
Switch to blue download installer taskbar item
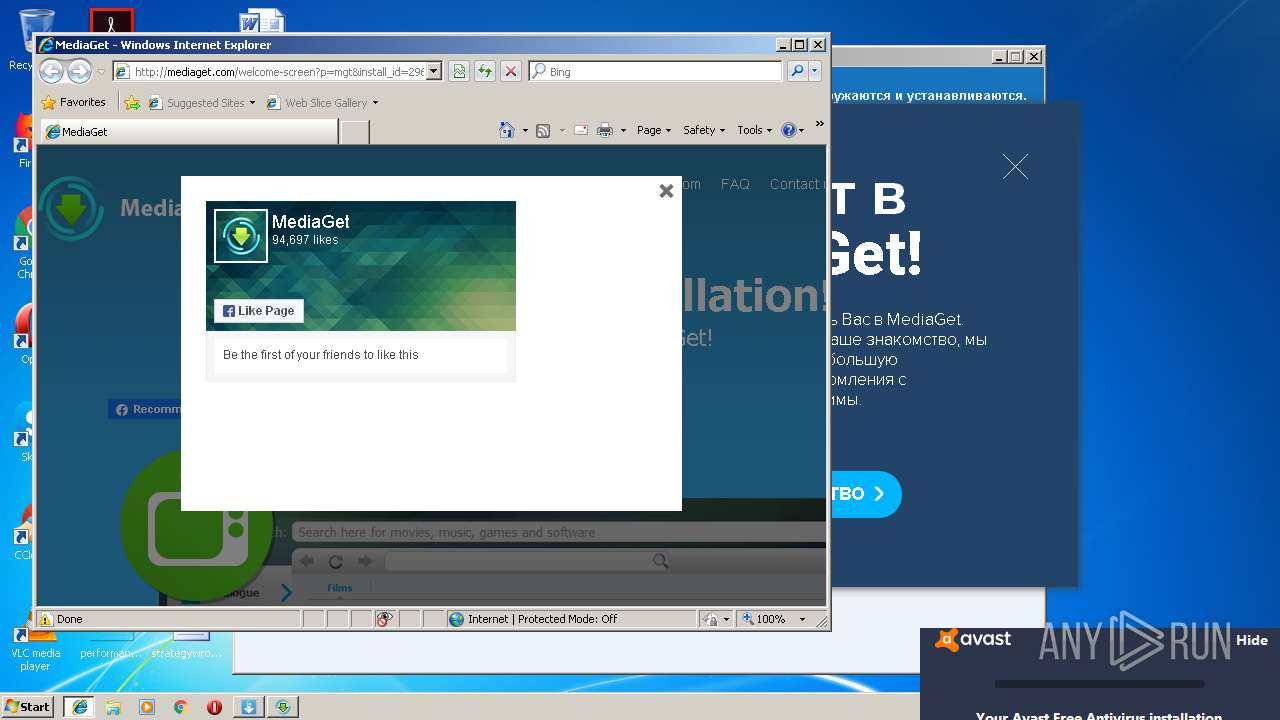pyautogui.click(x=249, y=707)
